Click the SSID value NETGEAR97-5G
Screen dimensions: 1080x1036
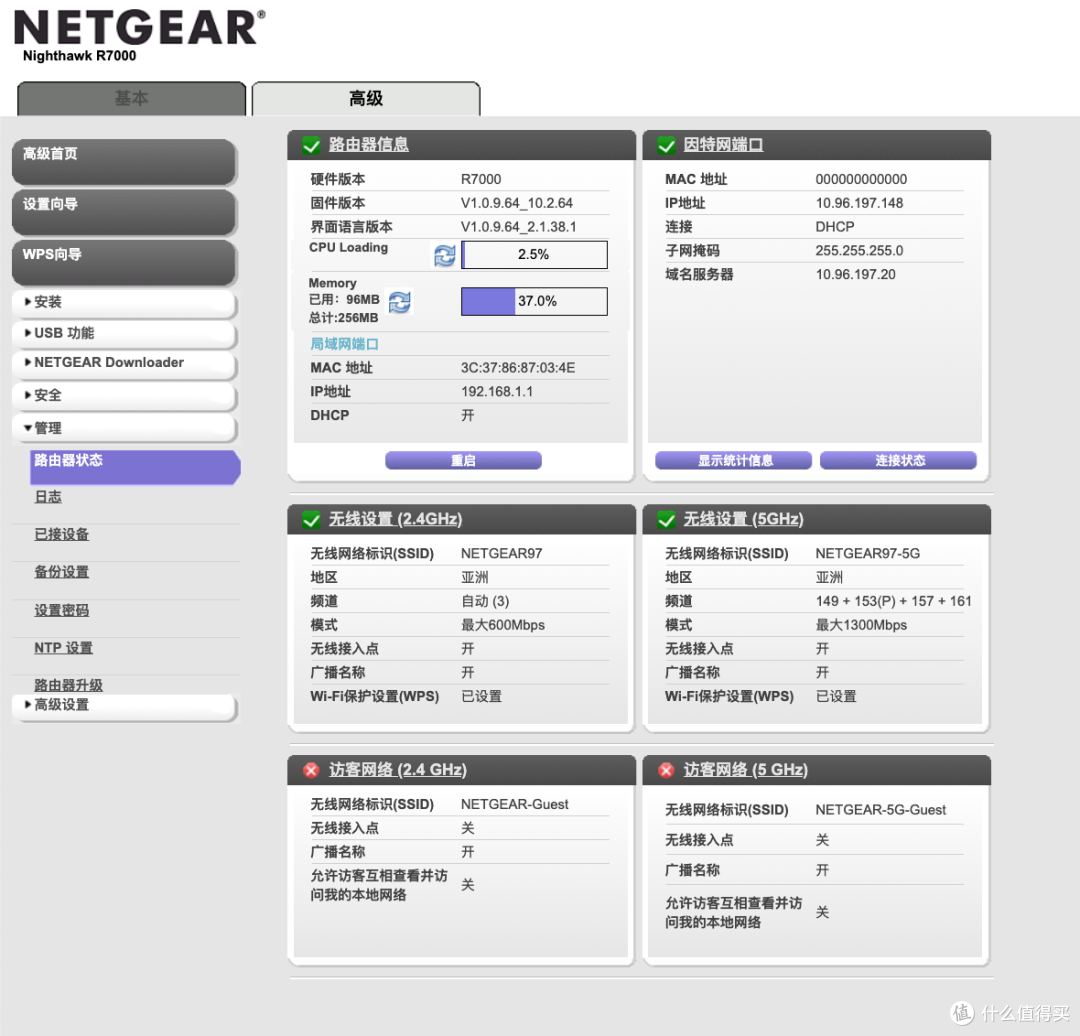868,554
